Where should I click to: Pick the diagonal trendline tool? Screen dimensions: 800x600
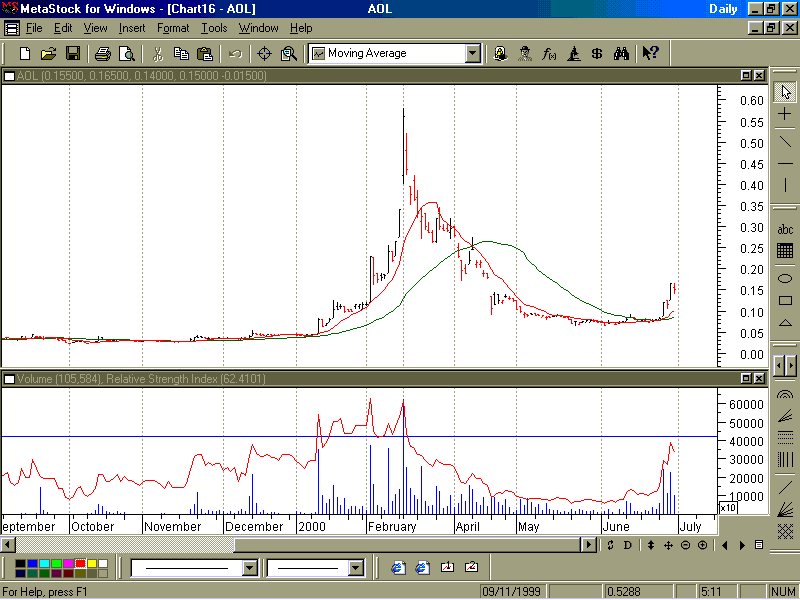point(785,141)
